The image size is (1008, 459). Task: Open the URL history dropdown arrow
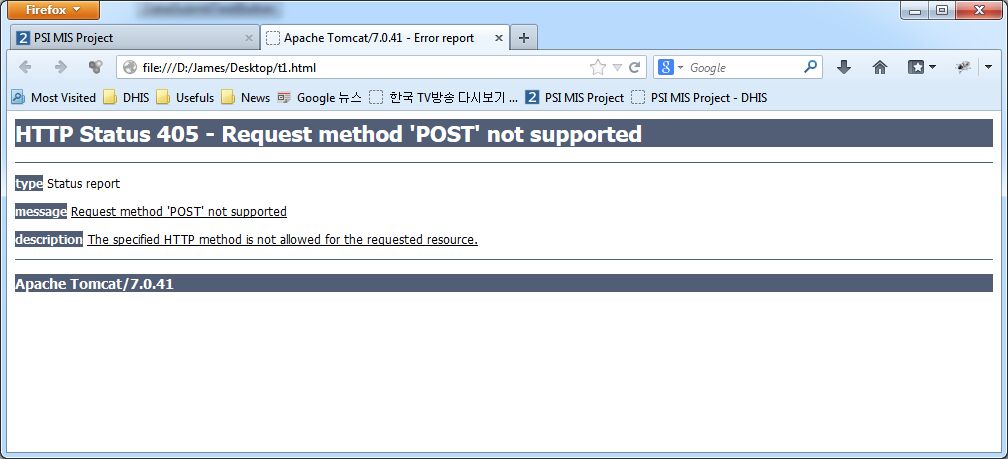pyautogui.click(x=616, y=68)
